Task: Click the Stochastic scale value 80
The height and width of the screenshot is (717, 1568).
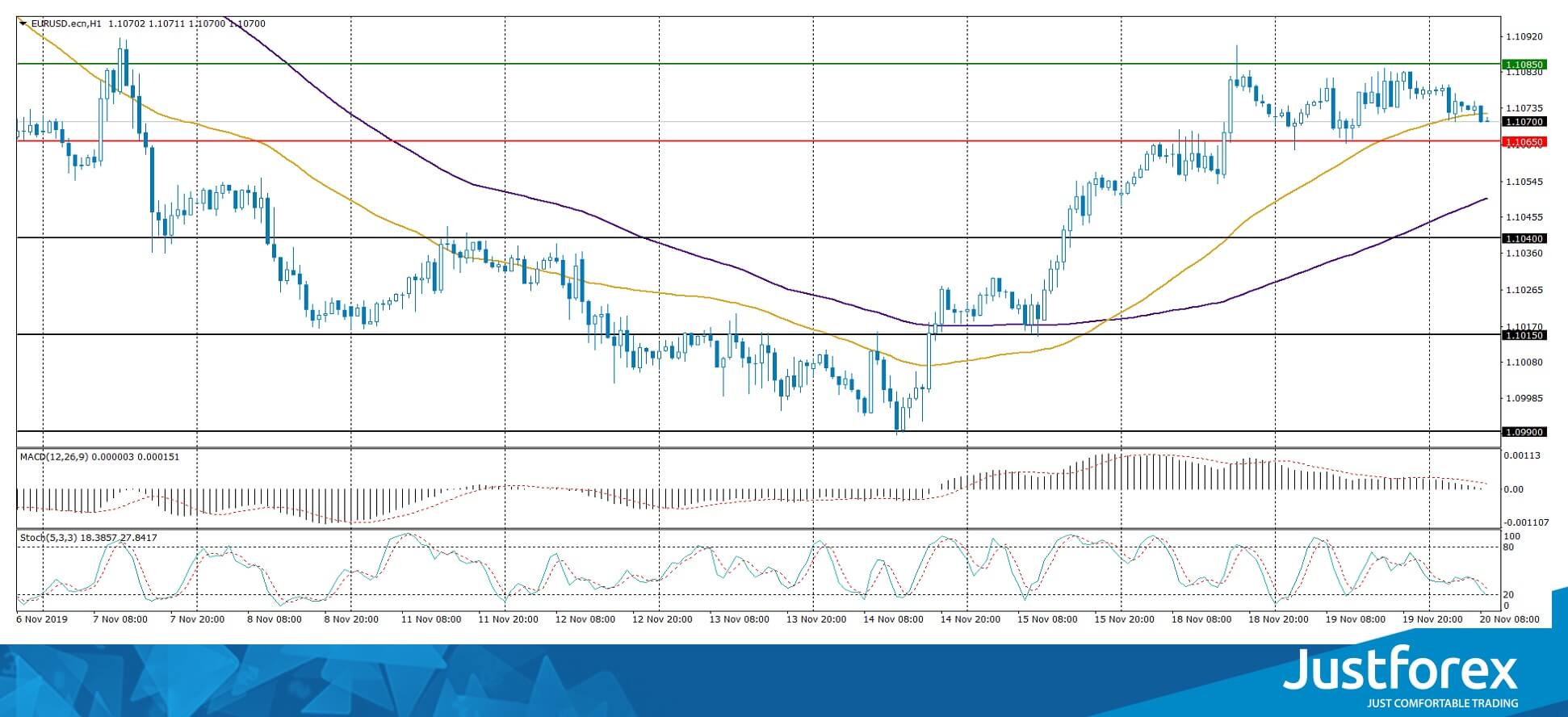Action: (1510, 547)
